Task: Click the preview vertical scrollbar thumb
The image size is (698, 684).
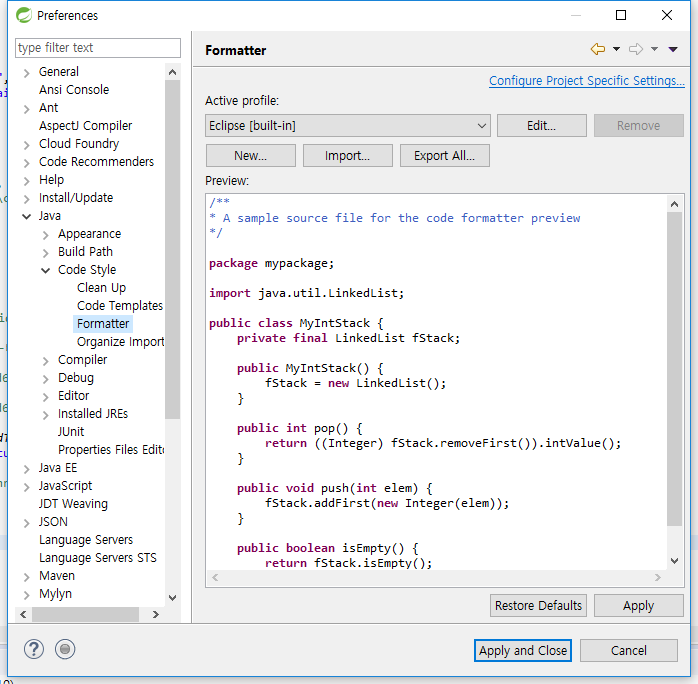Action: [674, 369]
